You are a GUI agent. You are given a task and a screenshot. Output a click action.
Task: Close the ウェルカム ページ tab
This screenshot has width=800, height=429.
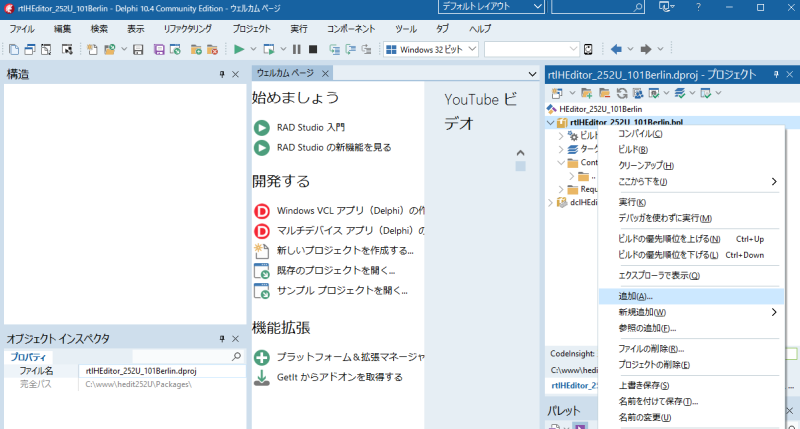[325, 73]
